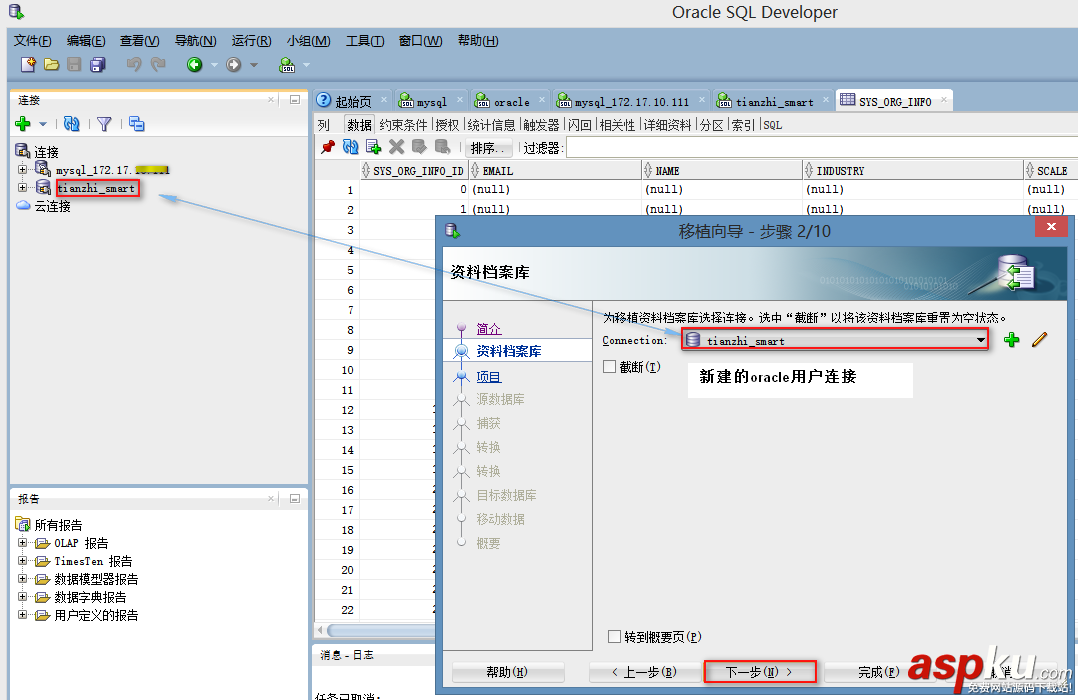Select 云连接 in the connections tree
Screen dimensions: 1078x700
pos(52,206)
